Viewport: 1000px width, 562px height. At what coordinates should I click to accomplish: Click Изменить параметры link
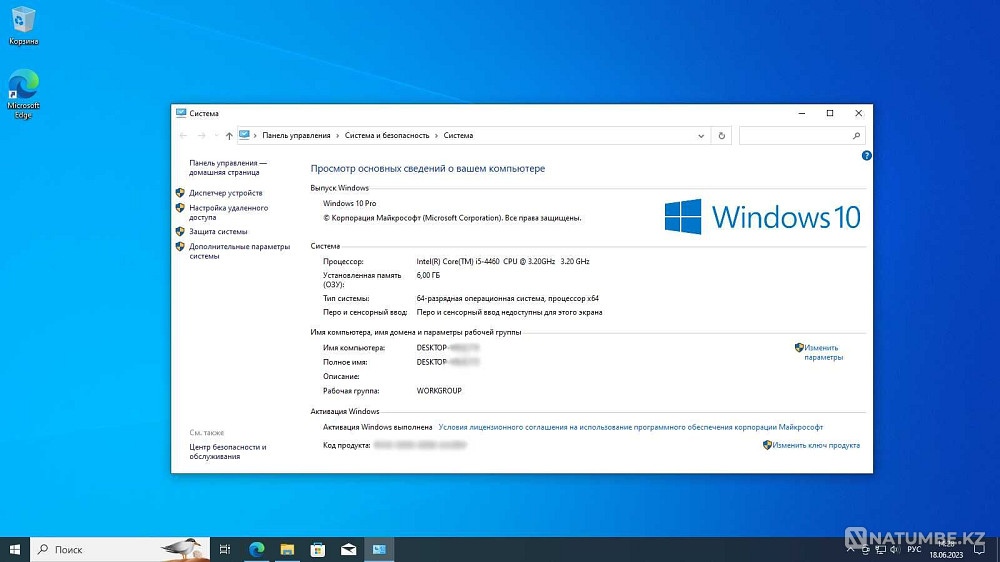click(x=823, y=352)
